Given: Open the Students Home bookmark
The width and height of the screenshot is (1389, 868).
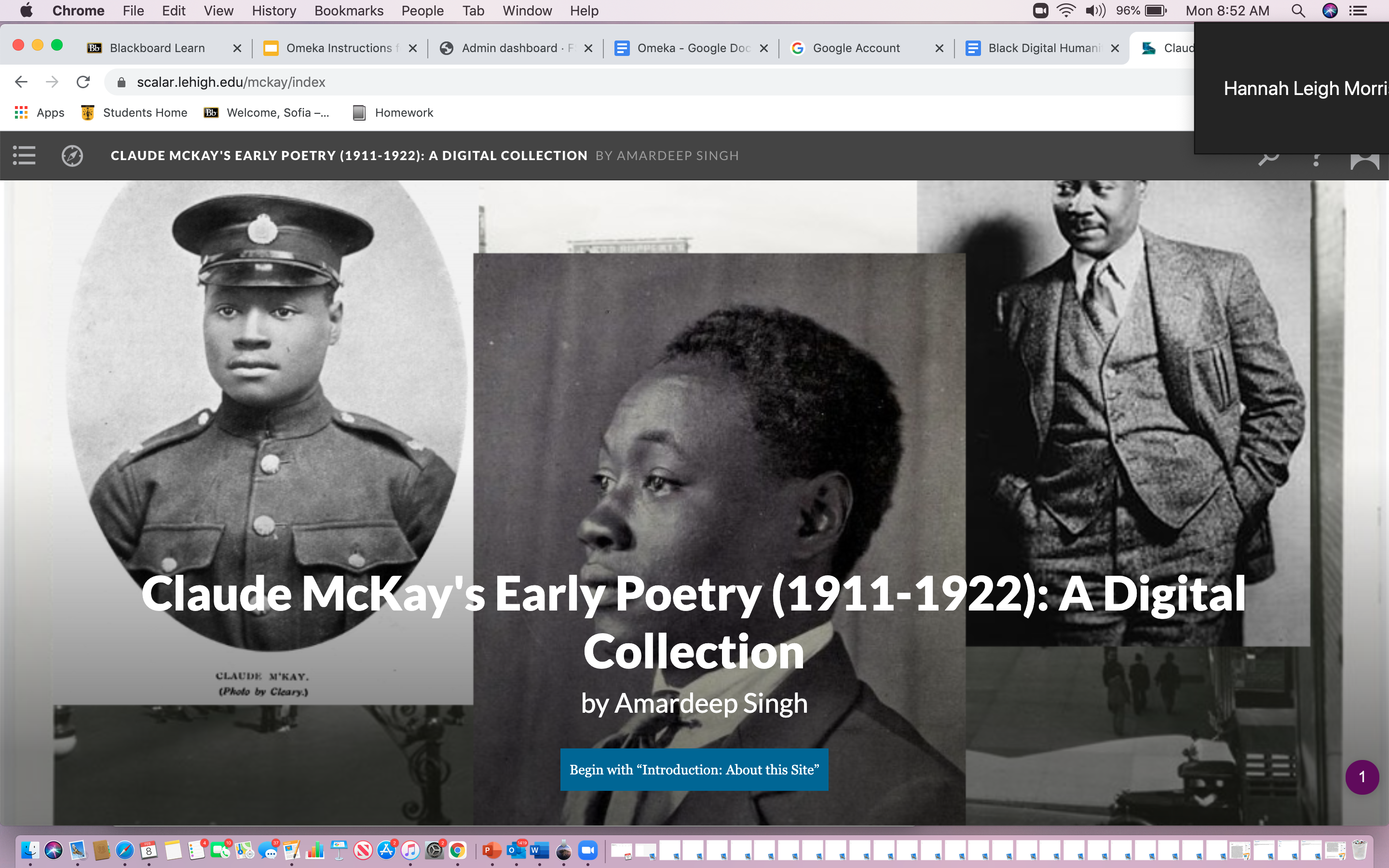Looking at the screenshot, I should (x=134, y=112).
